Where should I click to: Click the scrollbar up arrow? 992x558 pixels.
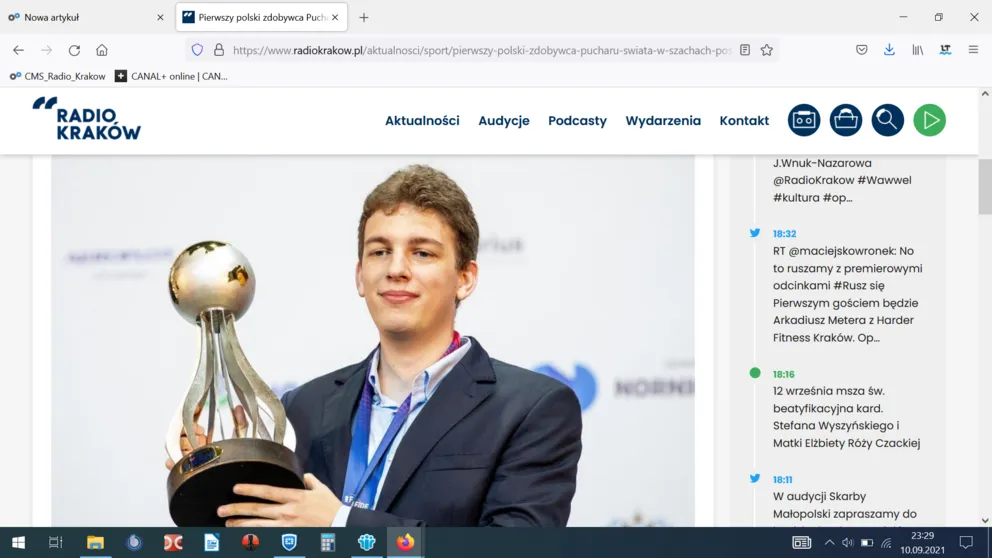click(985, 94)
